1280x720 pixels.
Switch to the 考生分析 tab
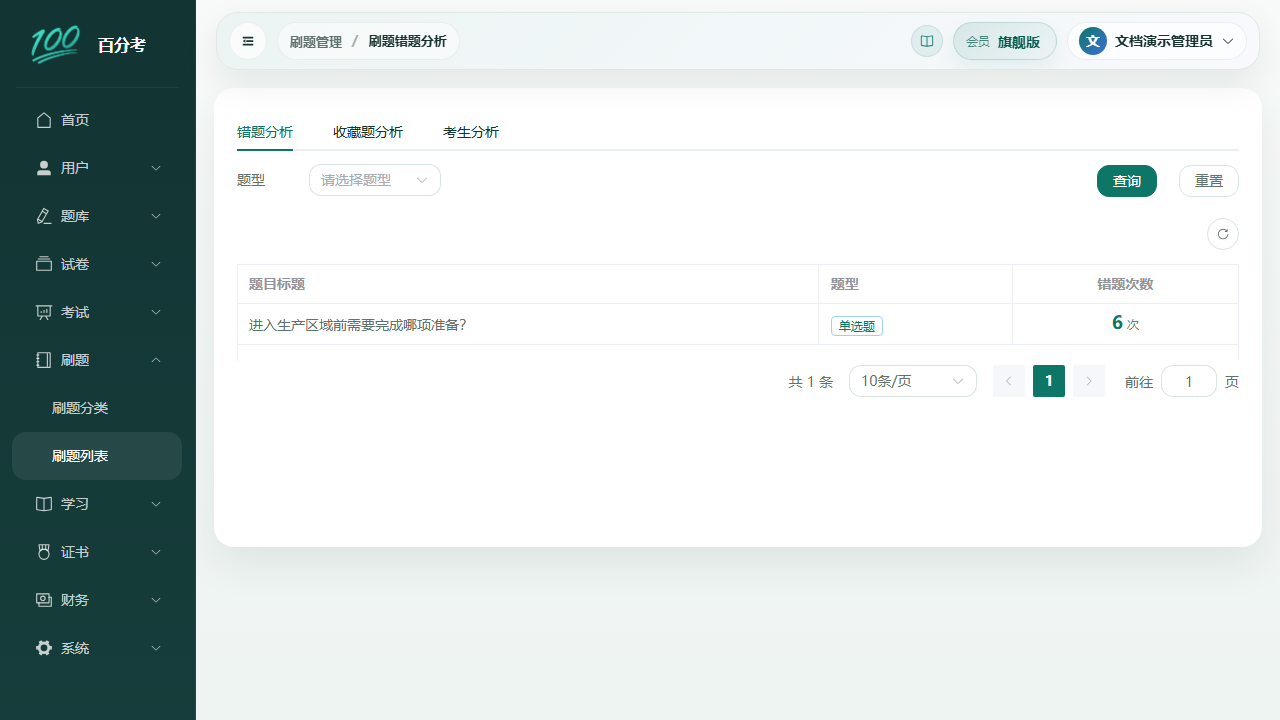(x=471, y=132)
